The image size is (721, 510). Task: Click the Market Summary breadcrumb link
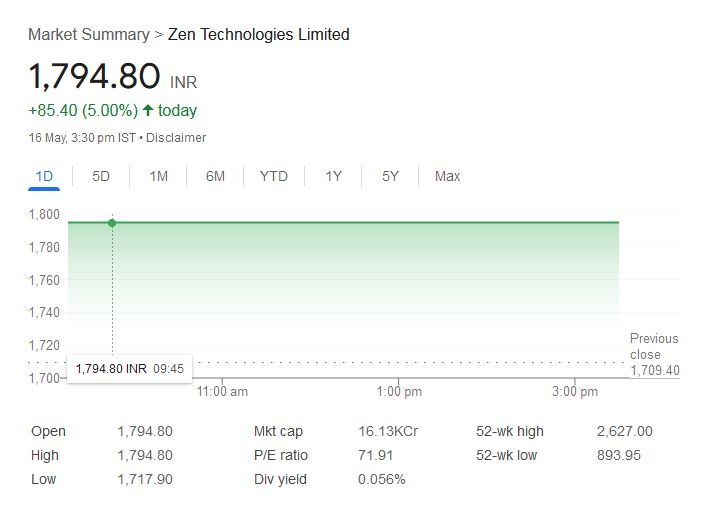[89, 34]
